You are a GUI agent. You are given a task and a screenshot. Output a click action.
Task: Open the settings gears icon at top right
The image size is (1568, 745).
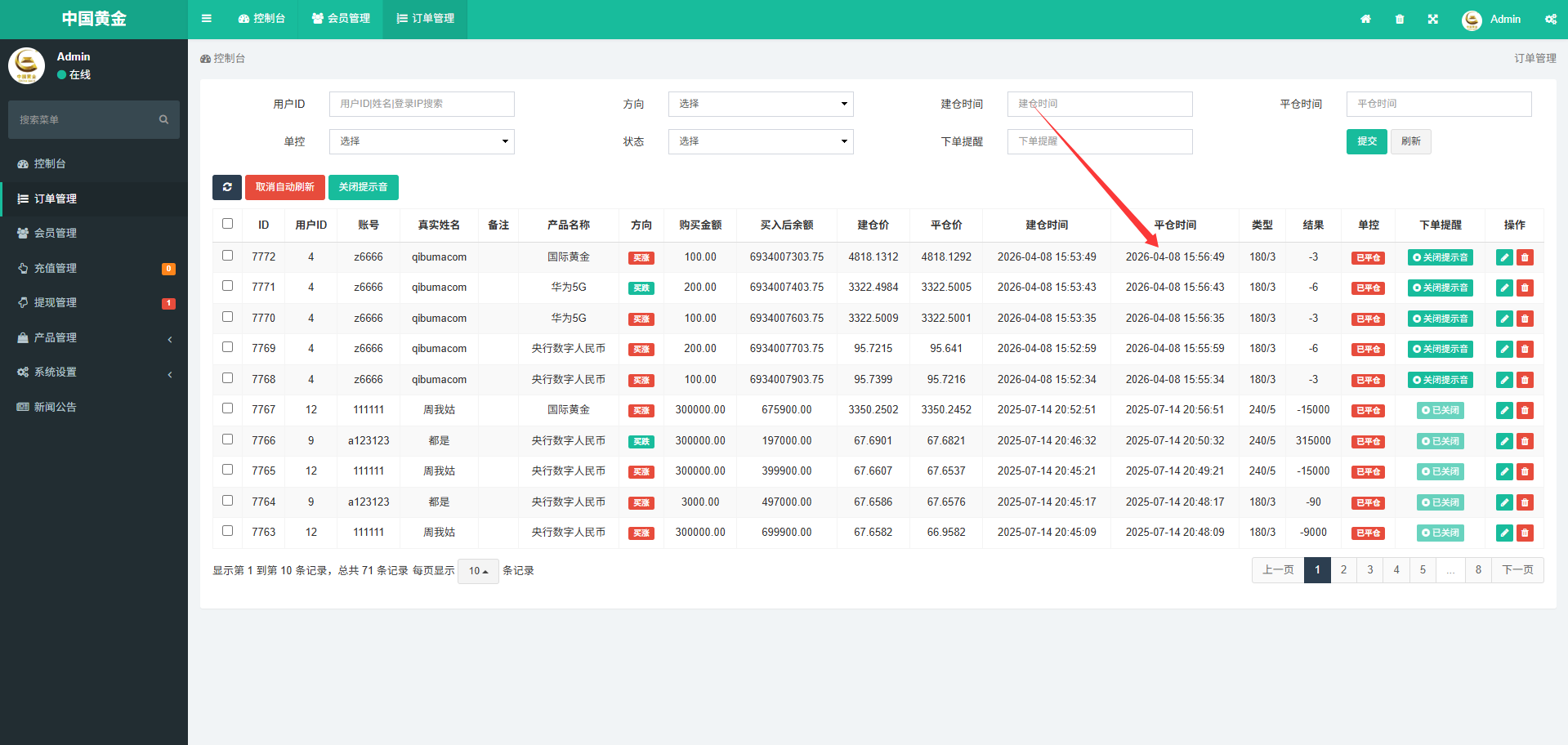[1550, 19]
